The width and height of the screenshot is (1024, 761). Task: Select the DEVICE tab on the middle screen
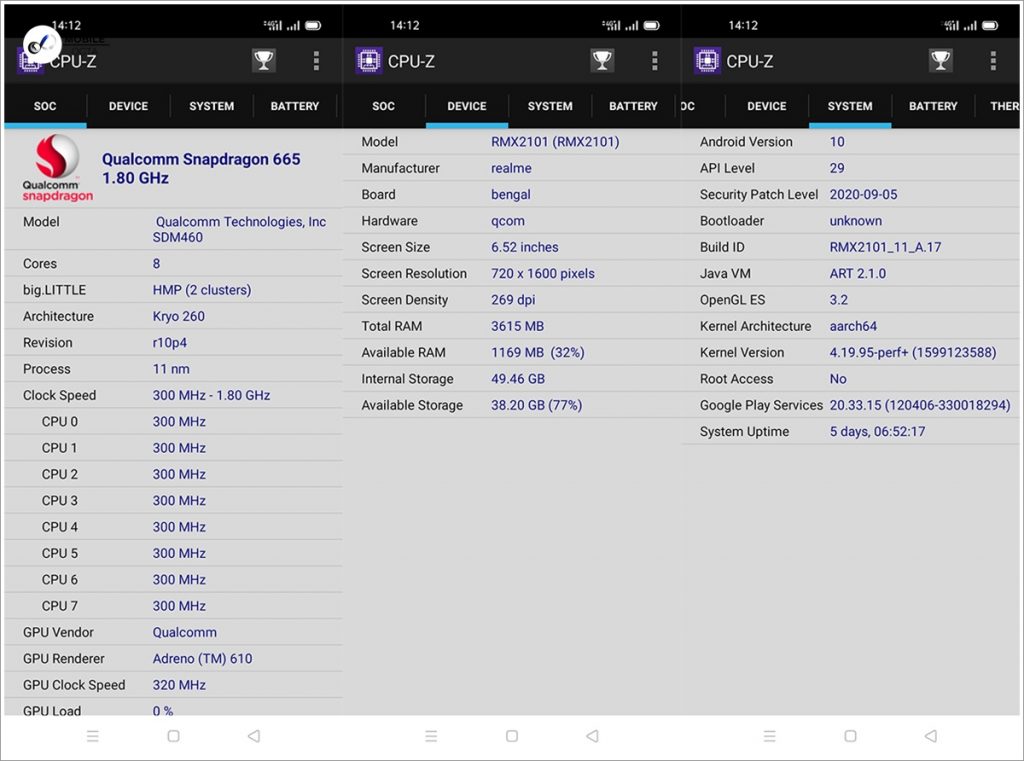point(466,106)
